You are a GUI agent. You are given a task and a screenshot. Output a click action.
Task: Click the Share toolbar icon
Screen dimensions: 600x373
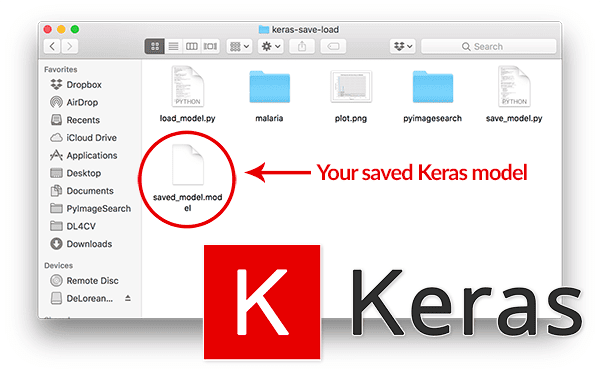[x=302, y=47]
